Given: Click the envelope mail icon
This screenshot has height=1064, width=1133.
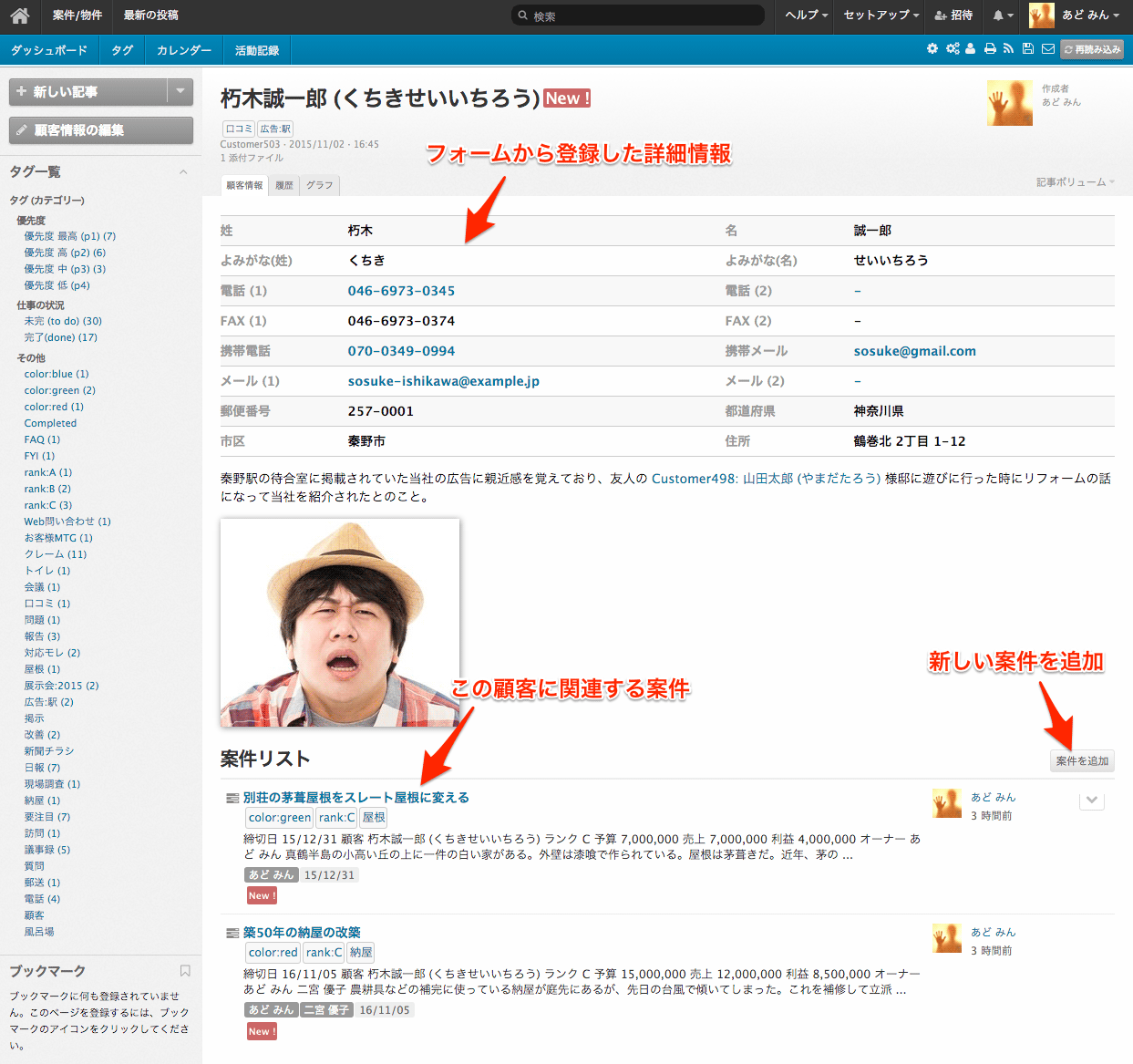Looking at the screenshot, I should (1048, 48).
